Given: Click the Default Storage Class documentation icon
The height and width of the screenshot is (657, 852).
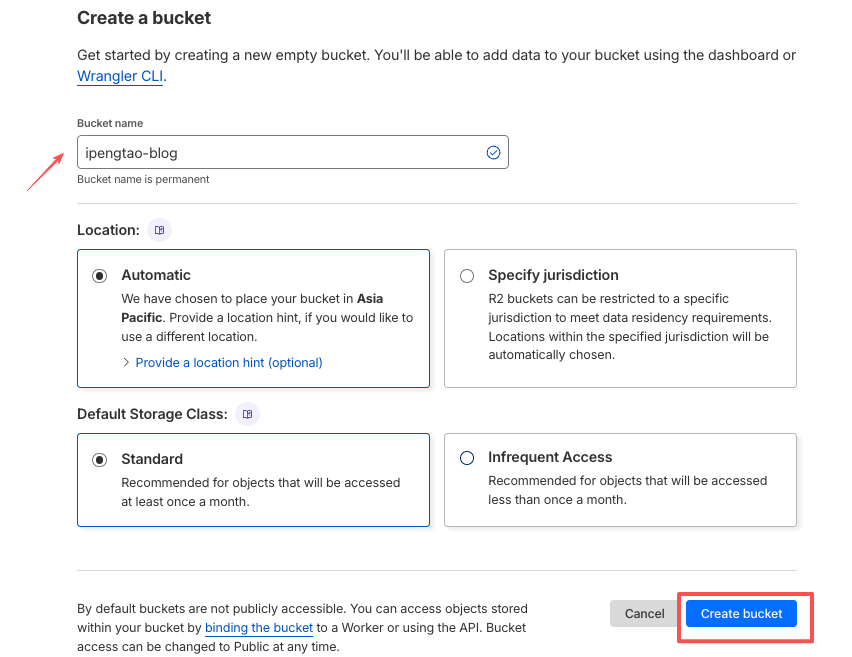Looking at the screenshot, I should [247, 414].
